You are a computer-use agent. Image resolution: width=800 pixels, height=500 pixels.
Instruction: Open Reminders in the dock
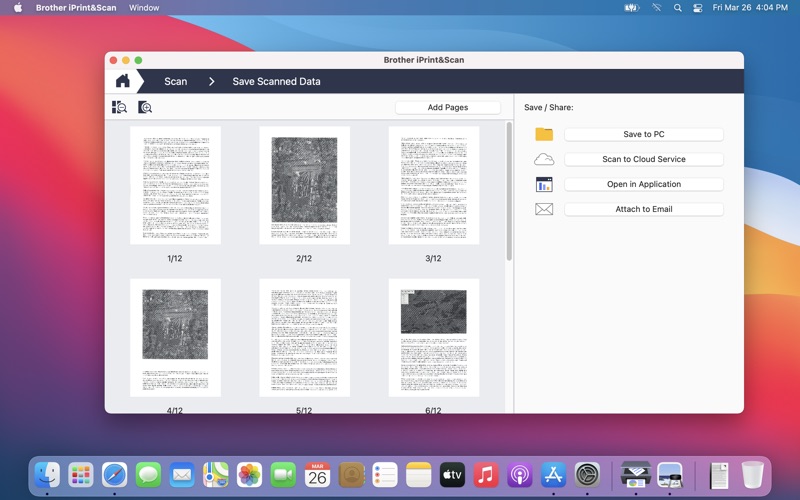click(385, 475)
